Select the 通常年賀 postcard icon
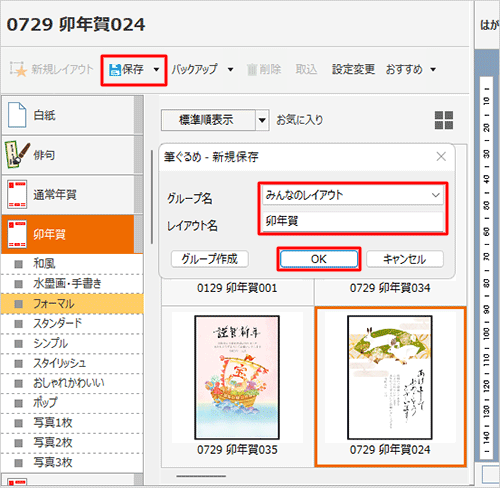The image size is (500, 488). click(17, 195)
